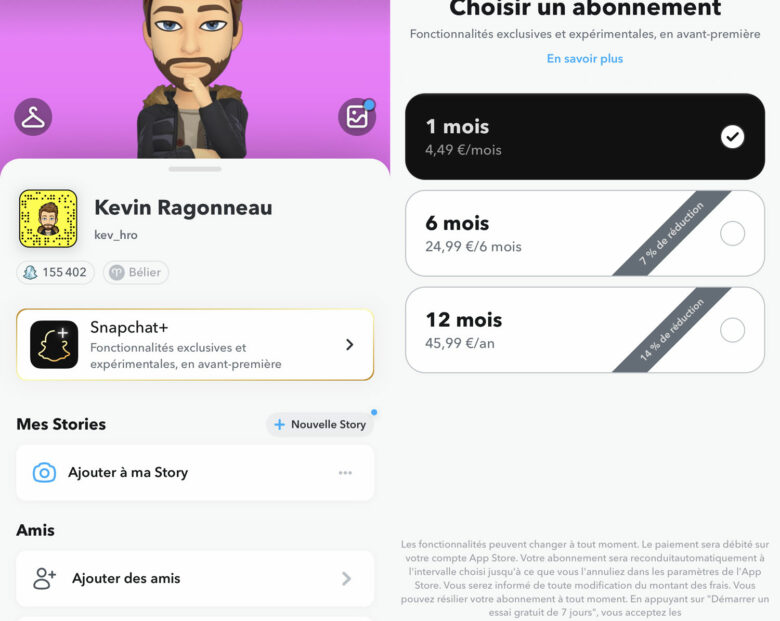
Task: Choose the 12 mois radio button
Action: click(732, 330)
